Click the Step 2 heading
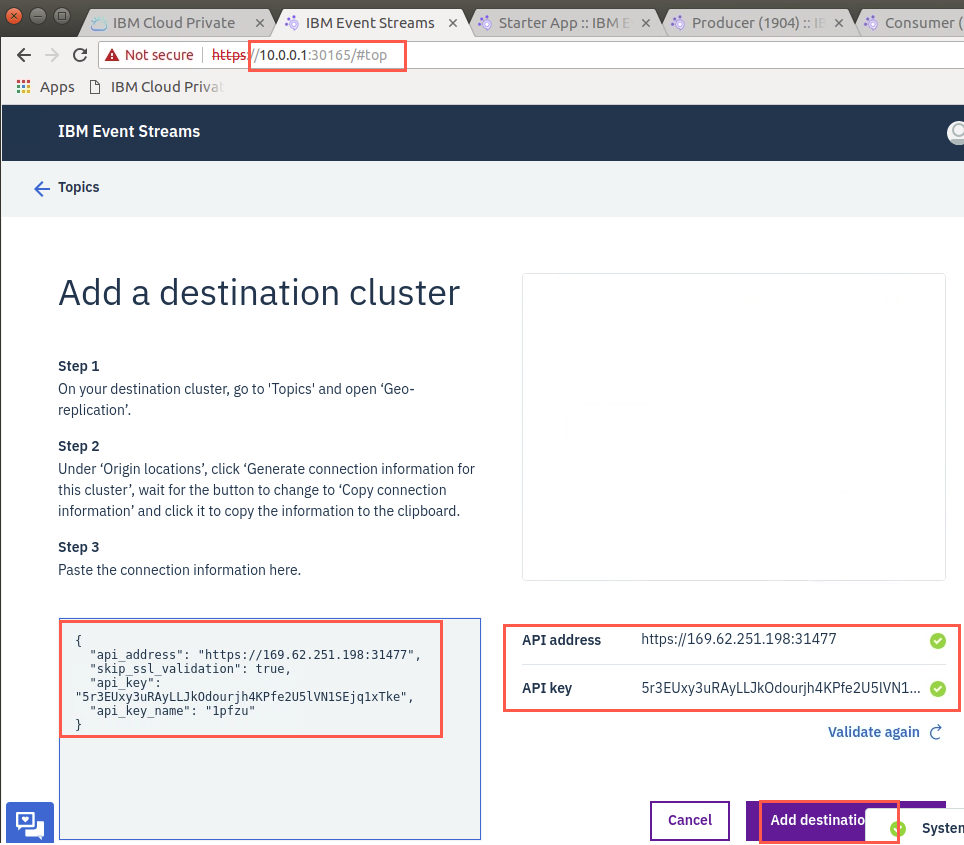 coord(79,446)
